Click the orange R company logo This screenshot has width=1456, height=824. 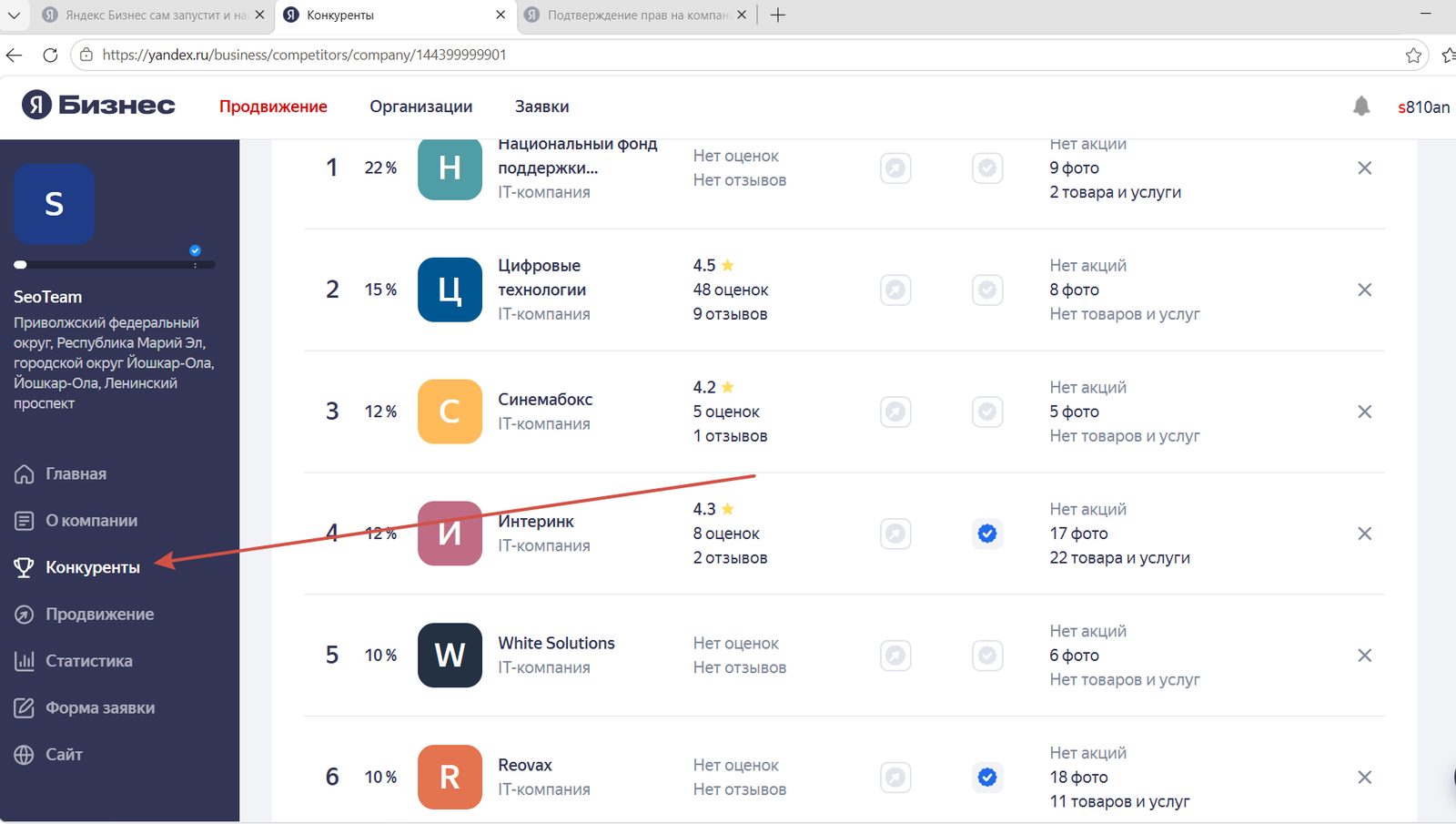pos(450,778)
